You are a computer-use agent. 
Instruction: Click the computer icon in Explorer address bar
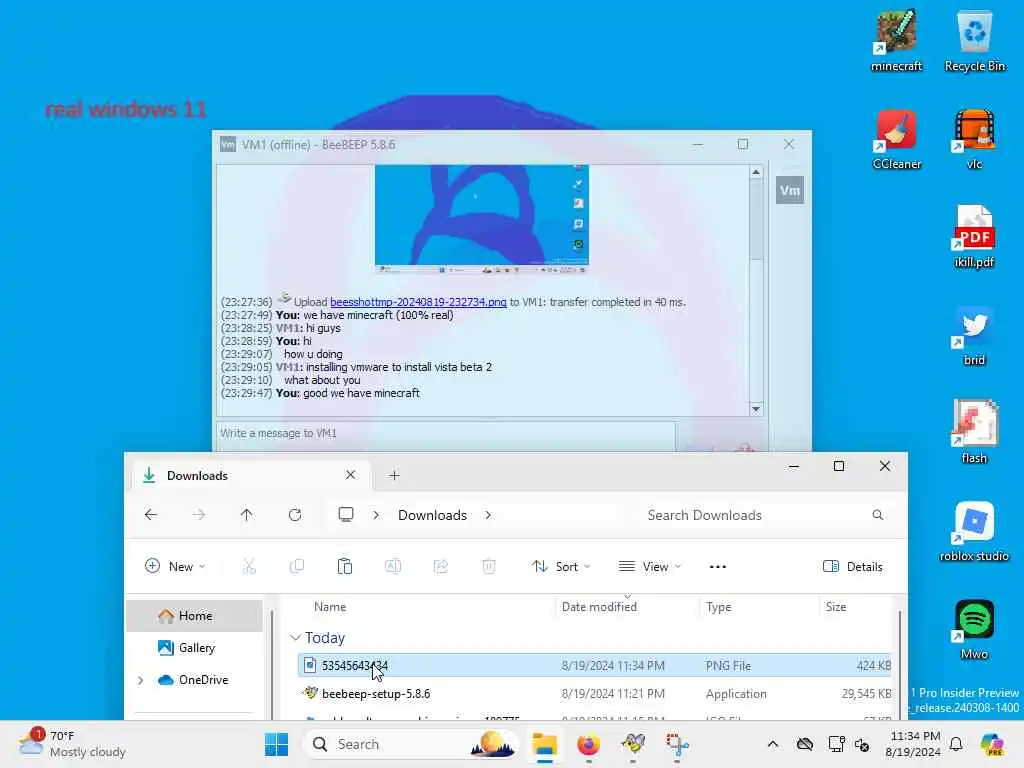[345, 515]
